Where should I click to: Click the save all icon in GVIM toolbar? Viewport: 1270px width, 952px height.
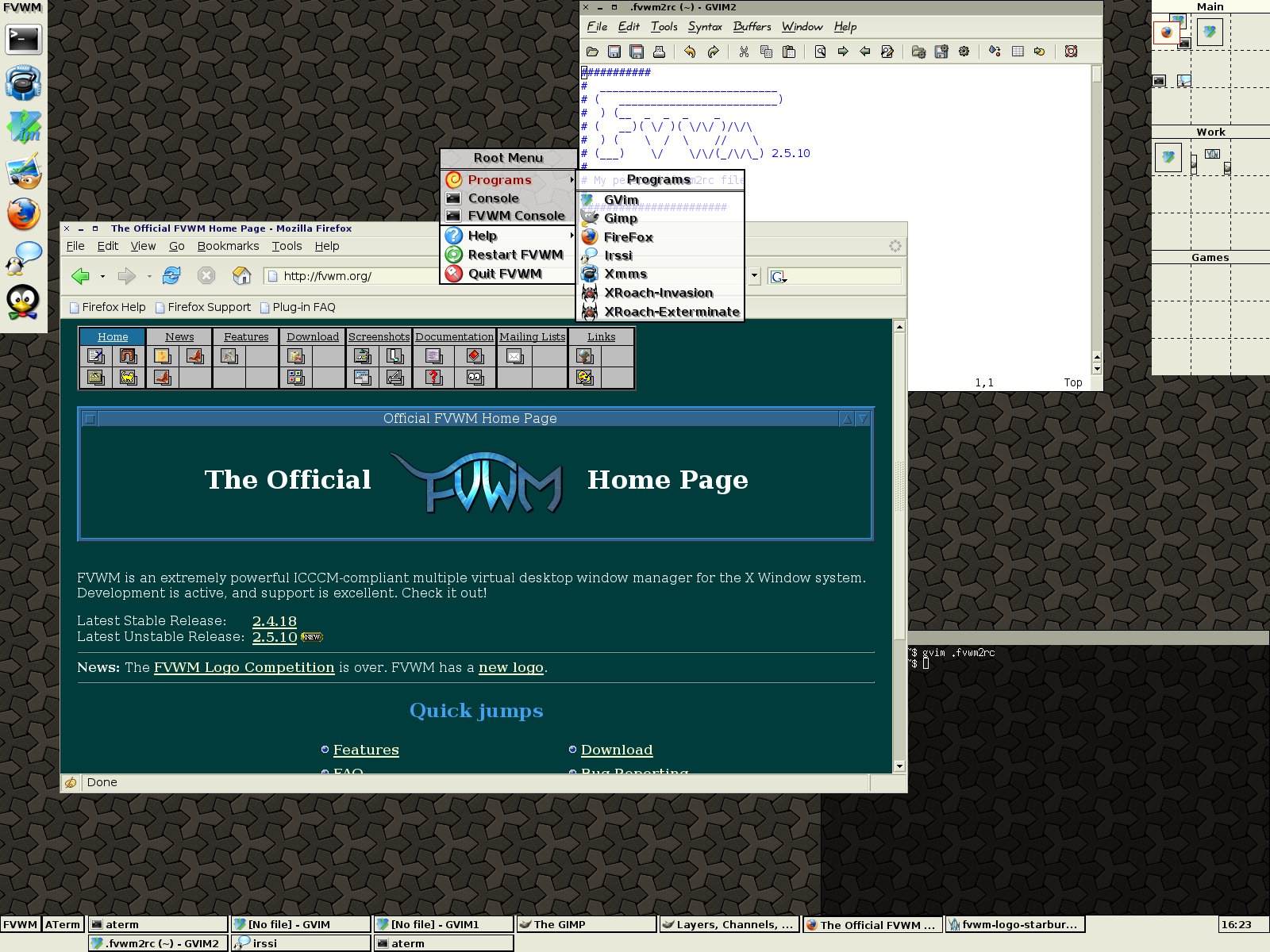tap(637, 52)
